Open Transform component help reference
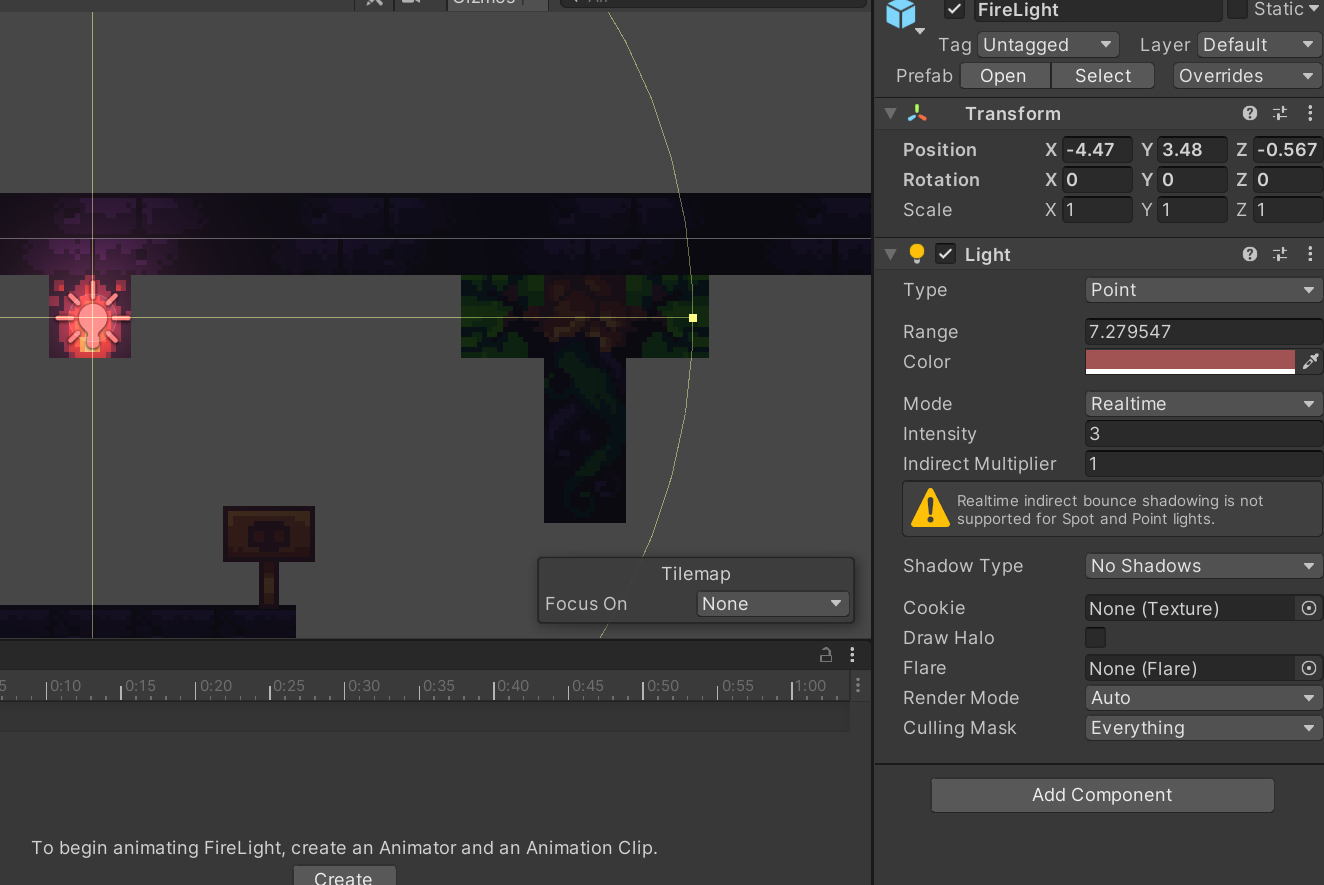The width and height of the screenshot is (1324, 885). coord(1250,114)
